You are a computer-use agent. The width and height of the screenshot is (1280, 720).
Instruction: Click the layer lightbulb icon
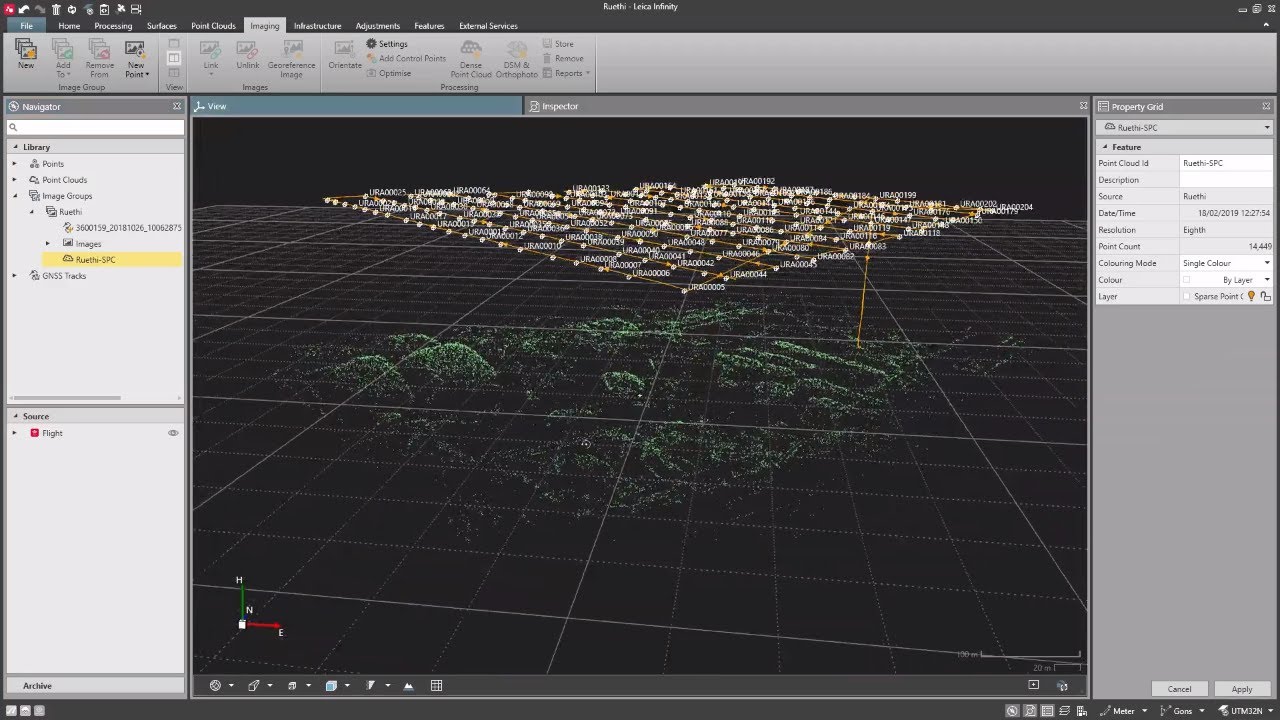[x=1251, y=297]
